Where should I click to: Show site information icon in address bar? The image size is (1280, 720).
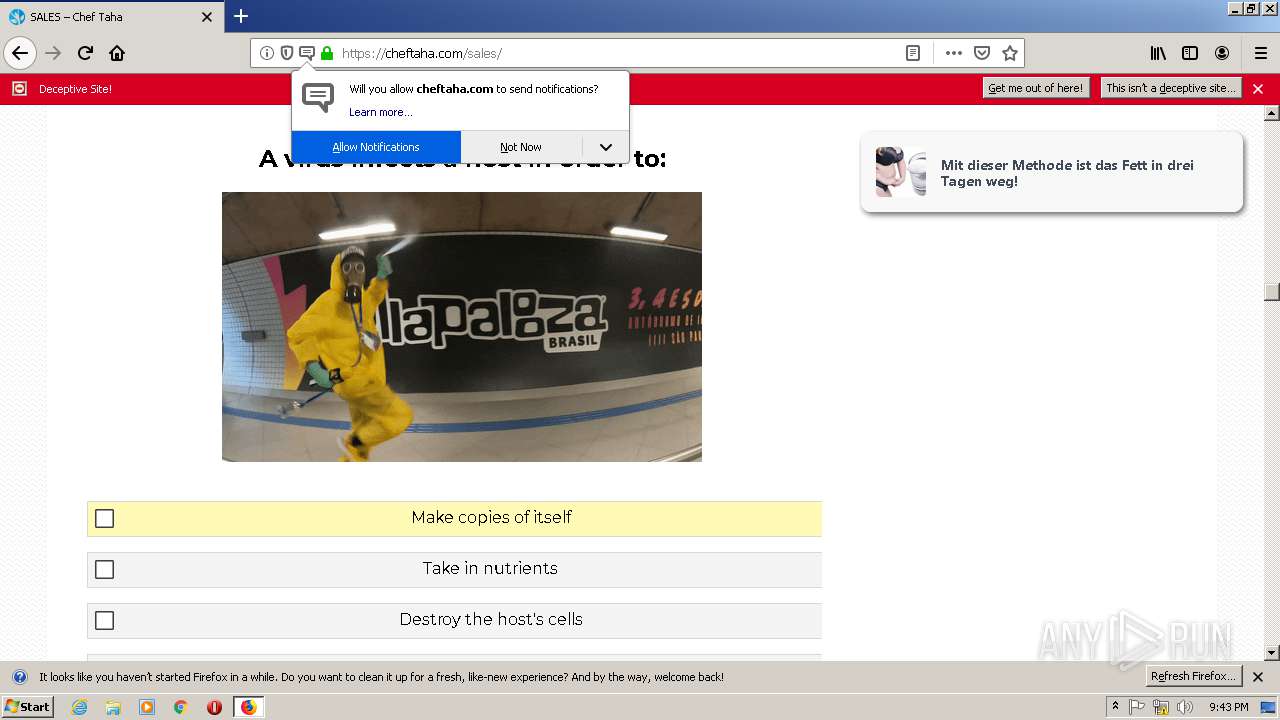coord(267,53)
